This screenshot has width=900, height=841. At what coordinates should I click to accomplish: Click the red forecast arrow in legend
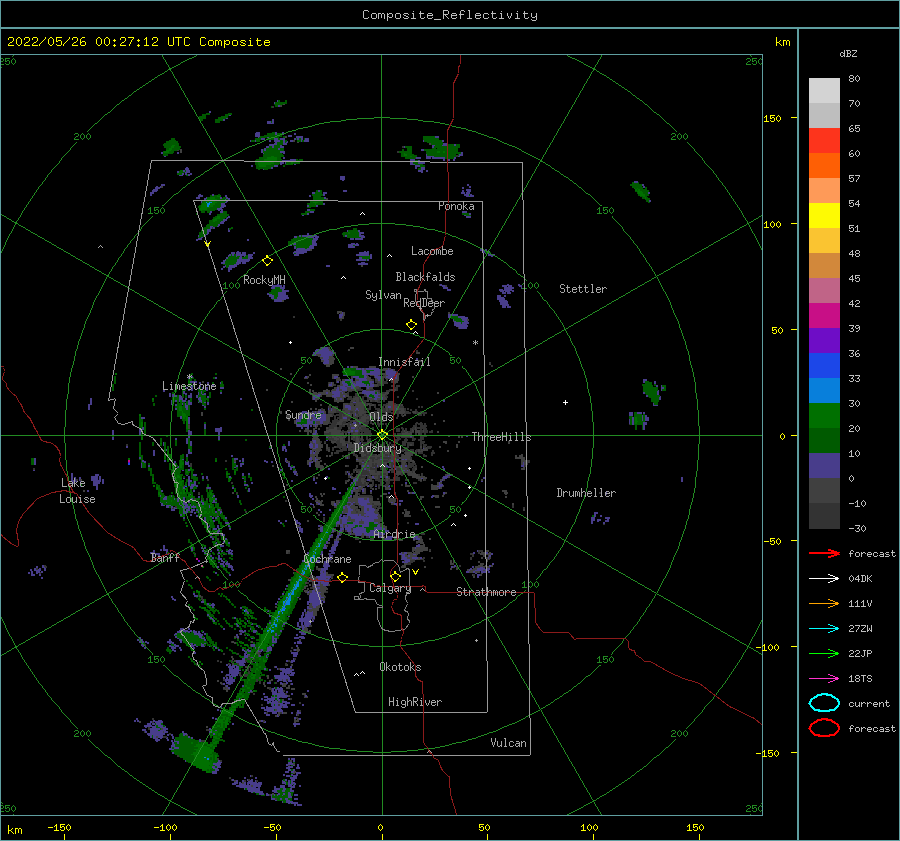pyautogui.click(x=824, y=553)
